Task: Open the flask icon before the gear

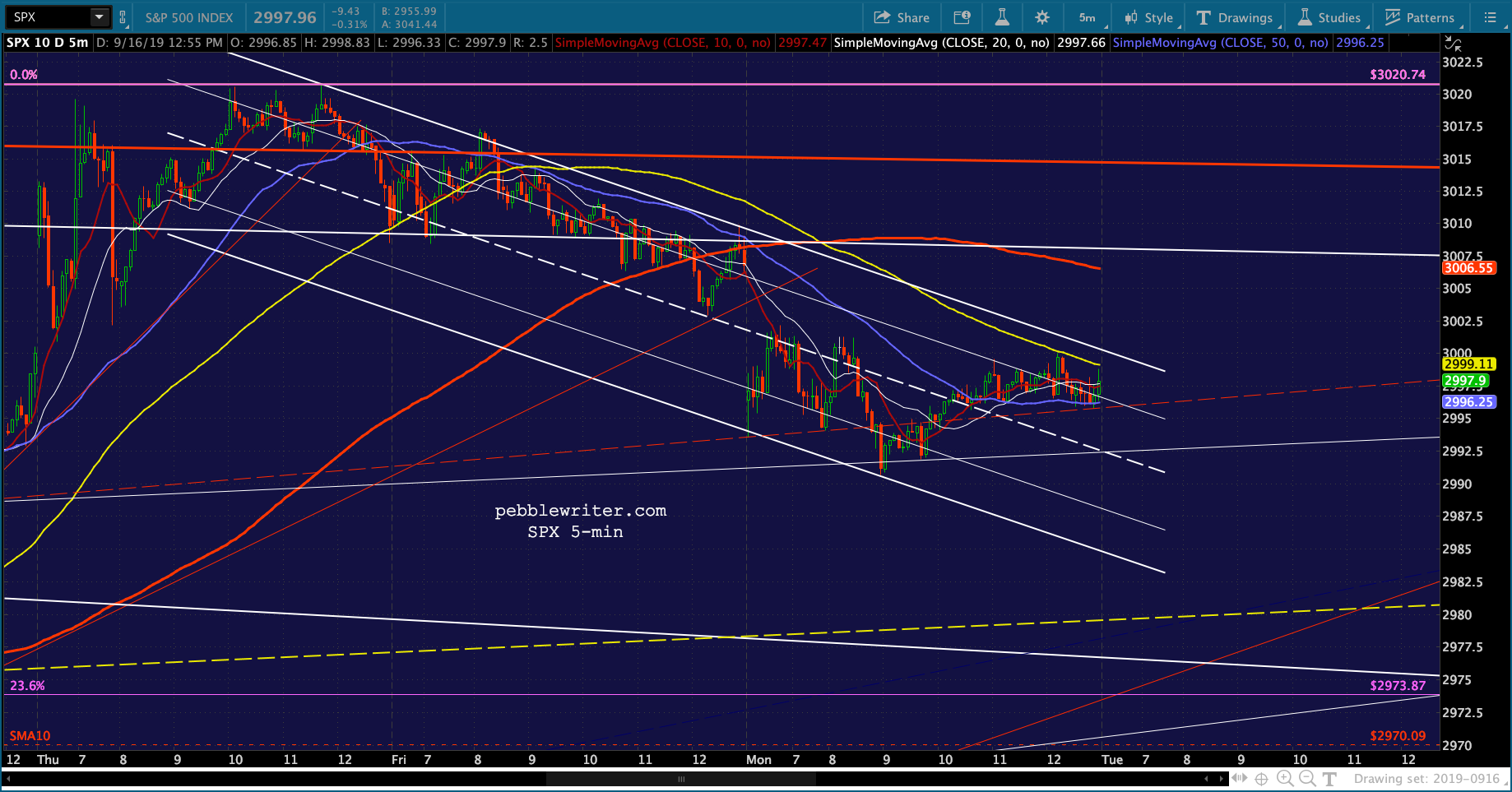Action: tap(1002, 17)
